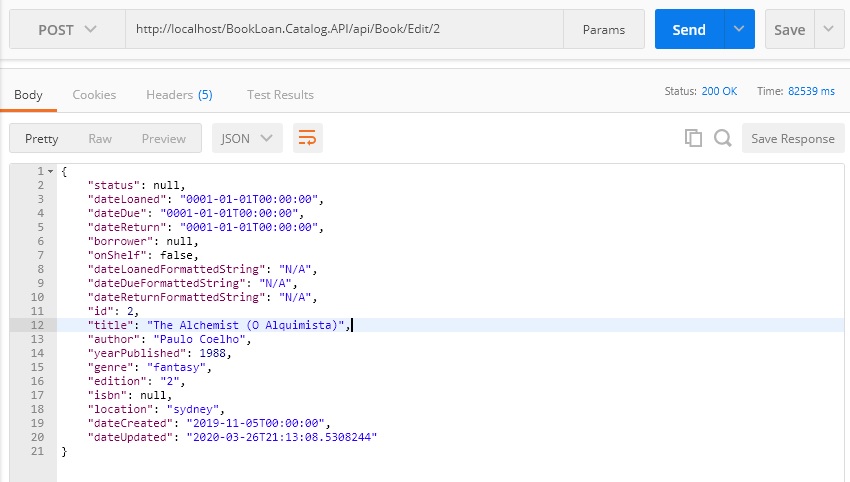The height and width of the screenshot is (482, 850).
Task: Switch response view to Preview
Action: [x=164, y=139]
